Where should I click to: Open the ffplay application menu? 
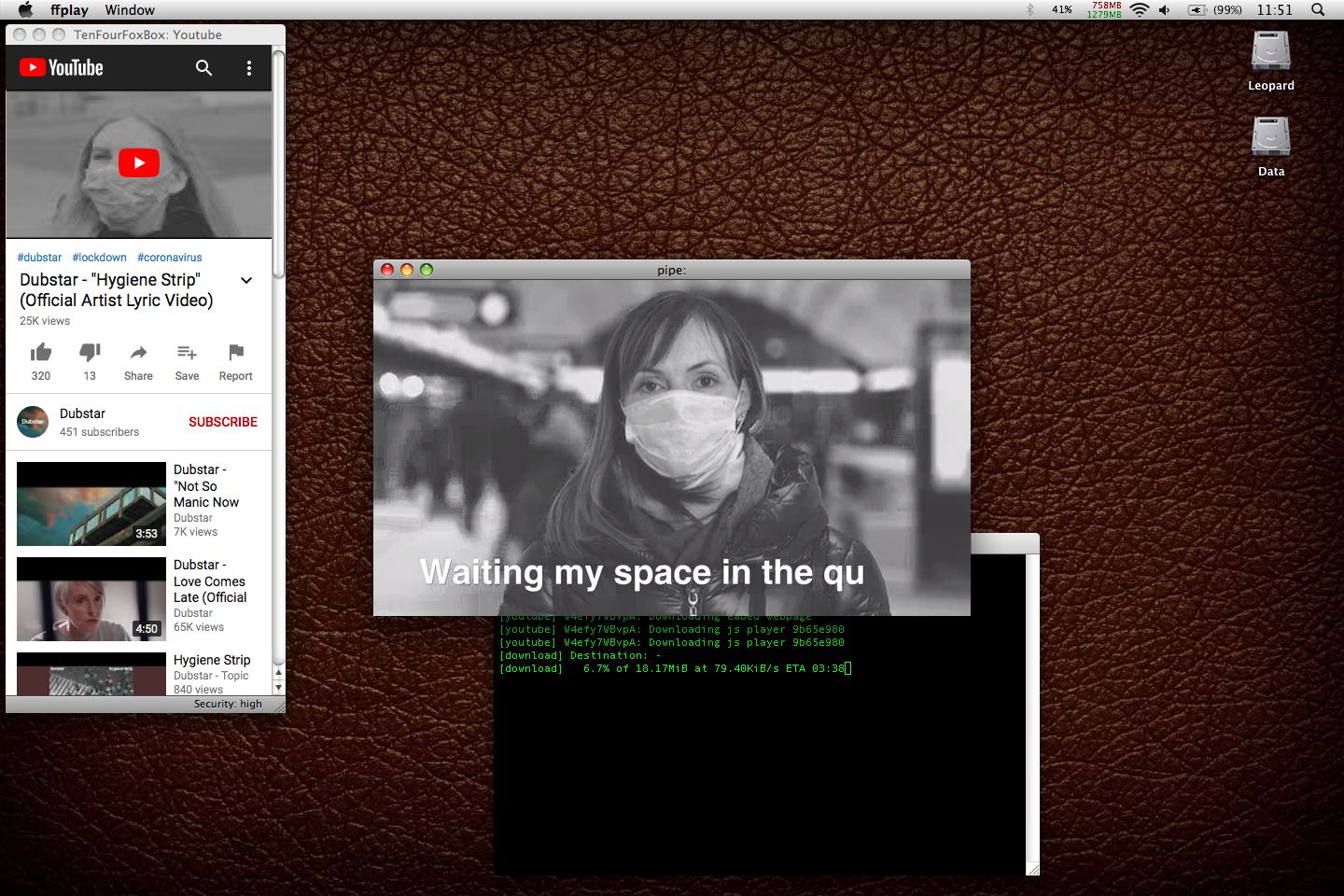click(69, 10)
